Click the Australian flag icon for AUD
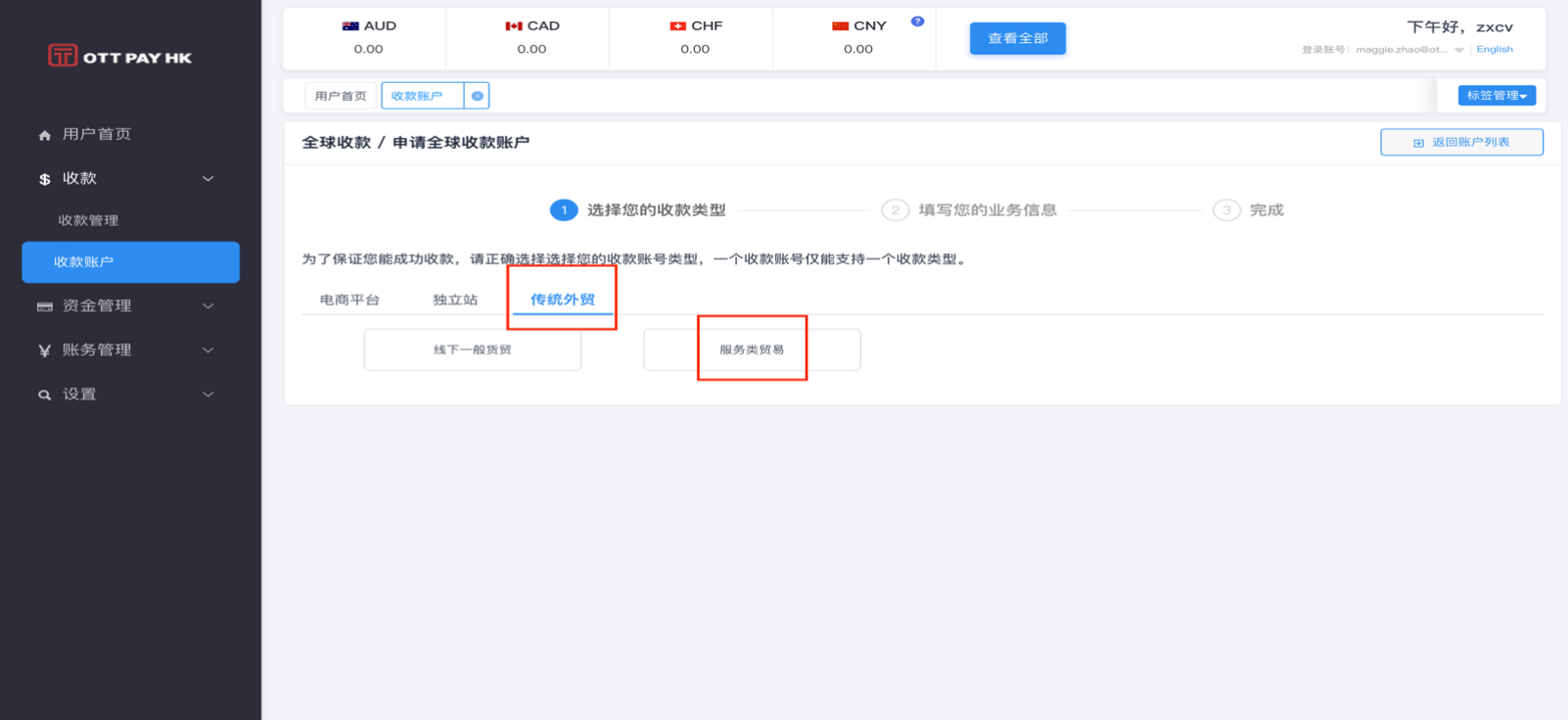This screenshot has height=720, width=1568. (x=350, y=26)
